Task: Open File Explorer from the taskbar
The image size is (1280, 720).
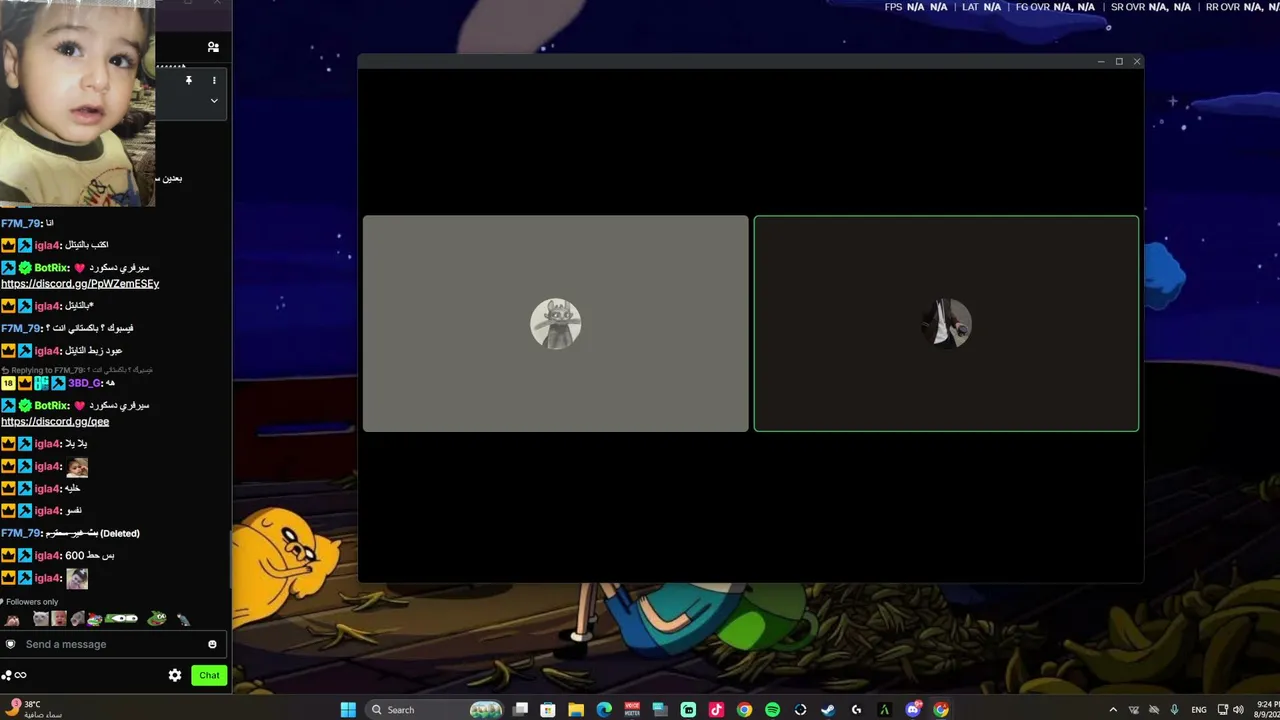Action: [x=576, y=710]
